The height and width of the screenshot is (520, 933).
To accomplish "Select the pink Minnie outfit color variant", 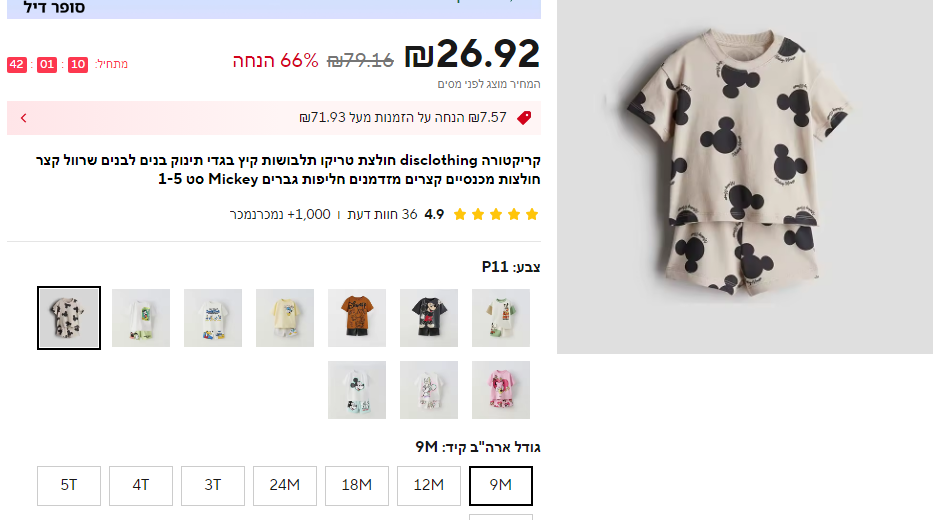I will click(501, 390).
